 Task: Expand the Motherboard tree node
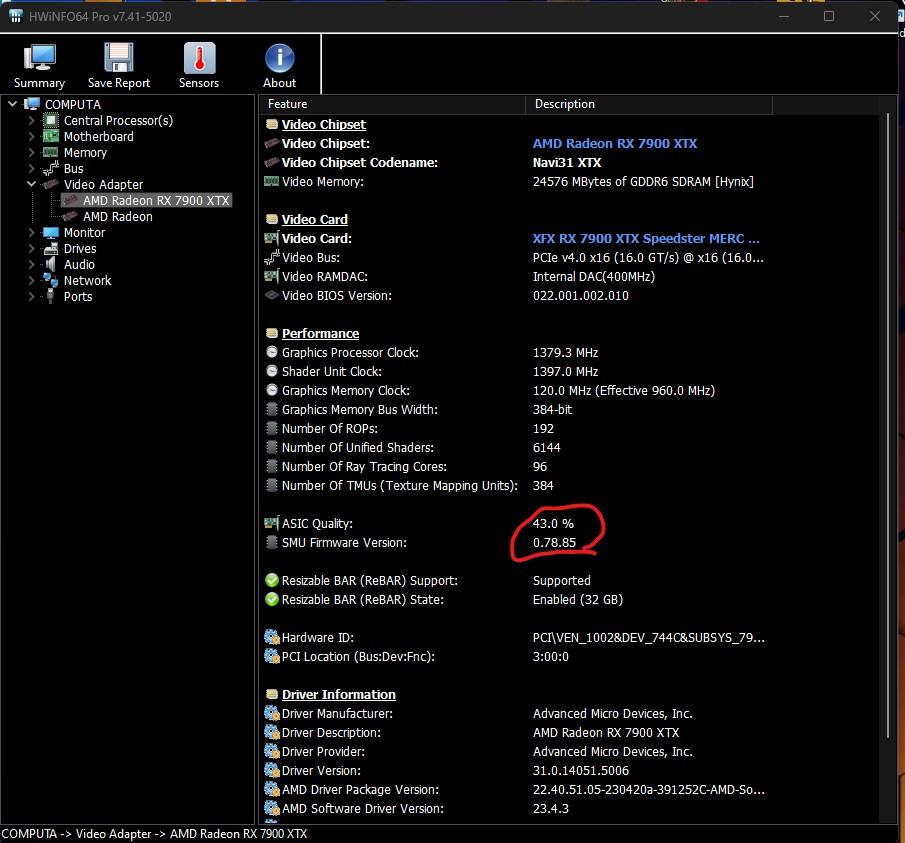(x=32, y=137)
